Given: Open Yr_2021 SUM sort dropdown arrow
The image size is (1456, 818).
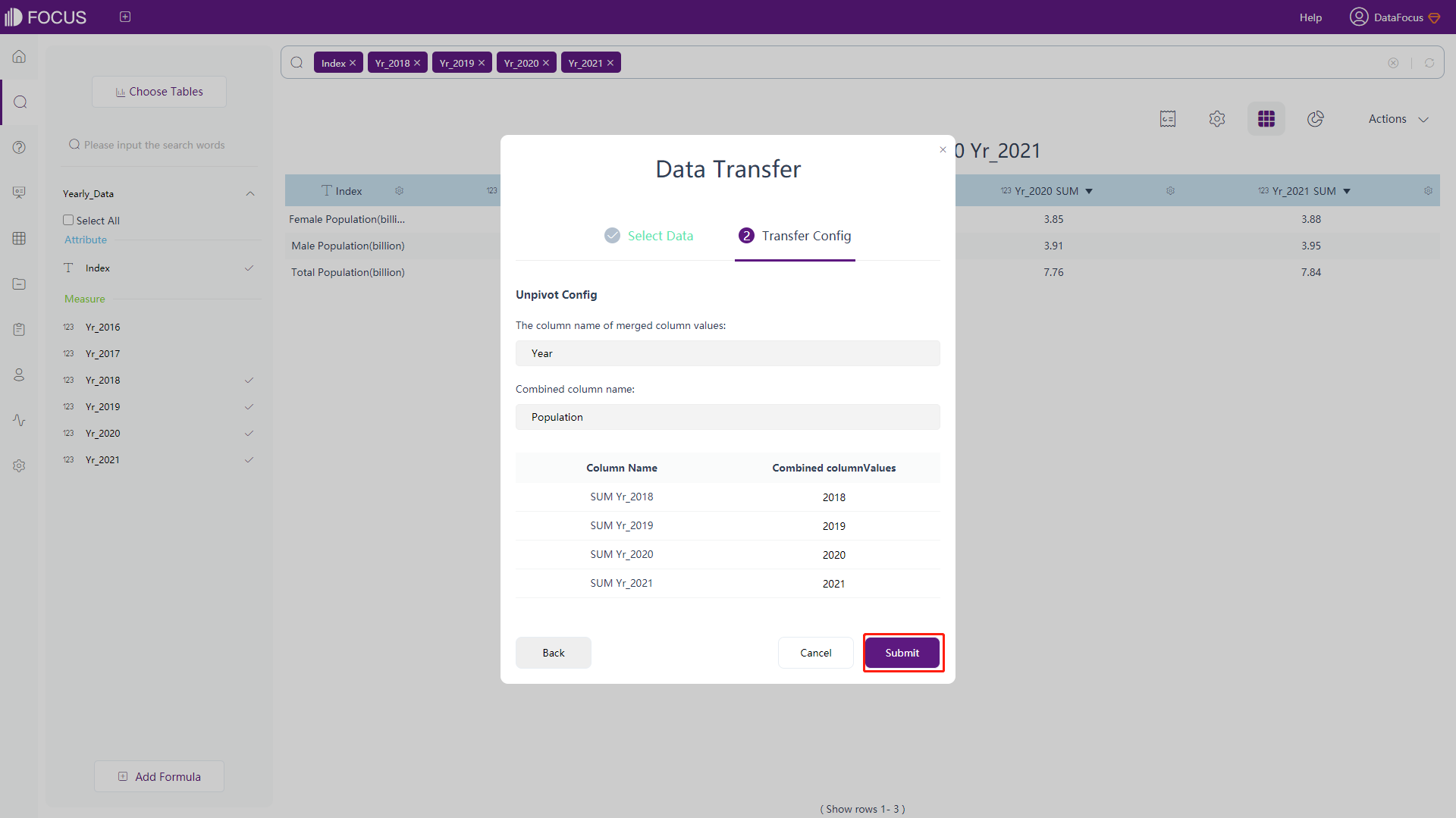Looking at the screenshot, I should tap(1347, 191).
